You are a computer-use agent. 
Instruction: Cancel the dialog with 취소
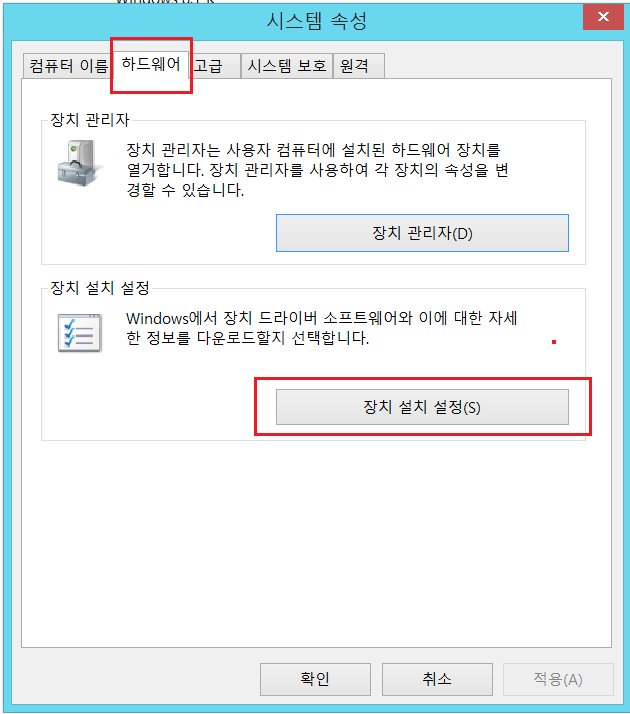437,679
